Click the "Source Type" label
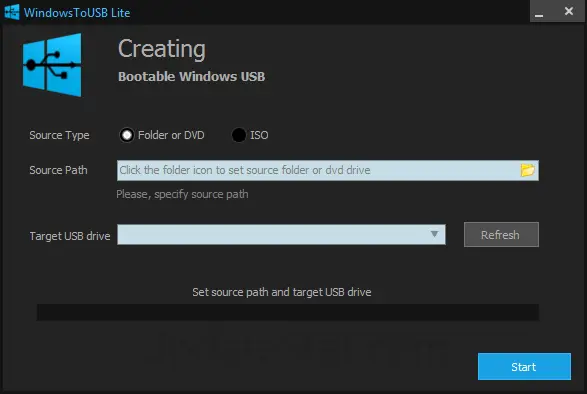The image size is (587, 394). point(59,135)
